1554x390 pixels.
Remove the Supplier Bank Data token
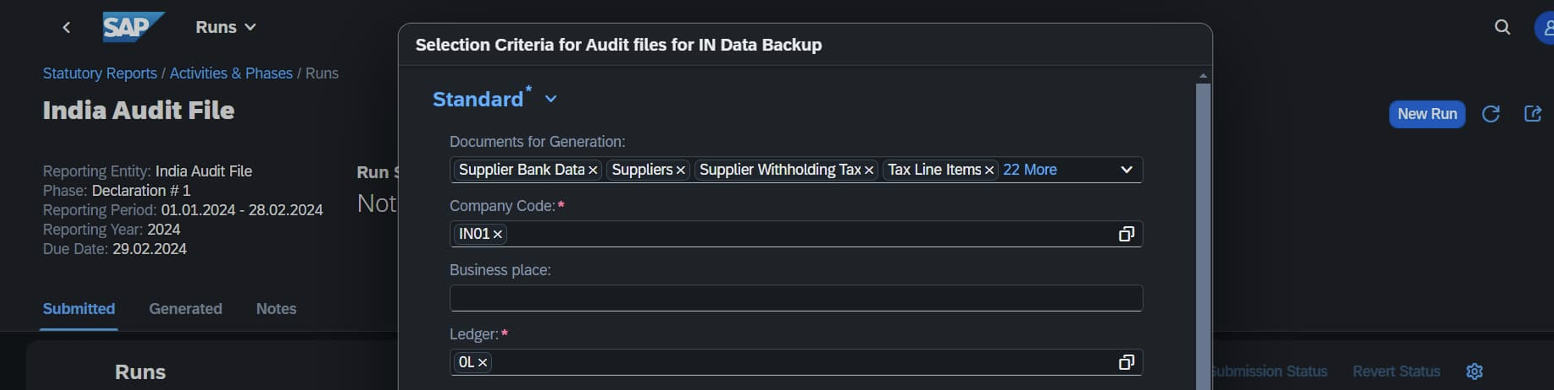593,171
